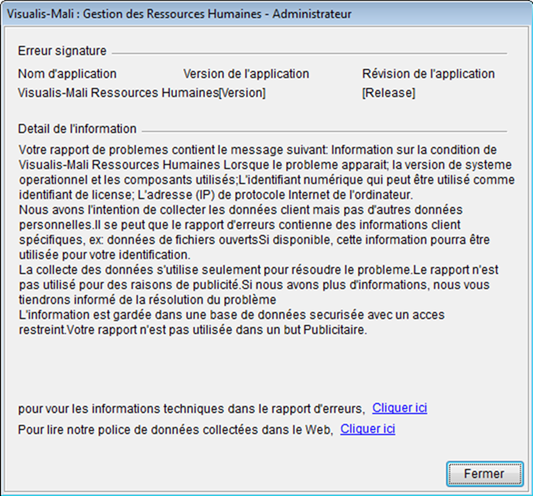Screen dimensions: 533x496
Task: Click the Fermer button
Action: 485,474
